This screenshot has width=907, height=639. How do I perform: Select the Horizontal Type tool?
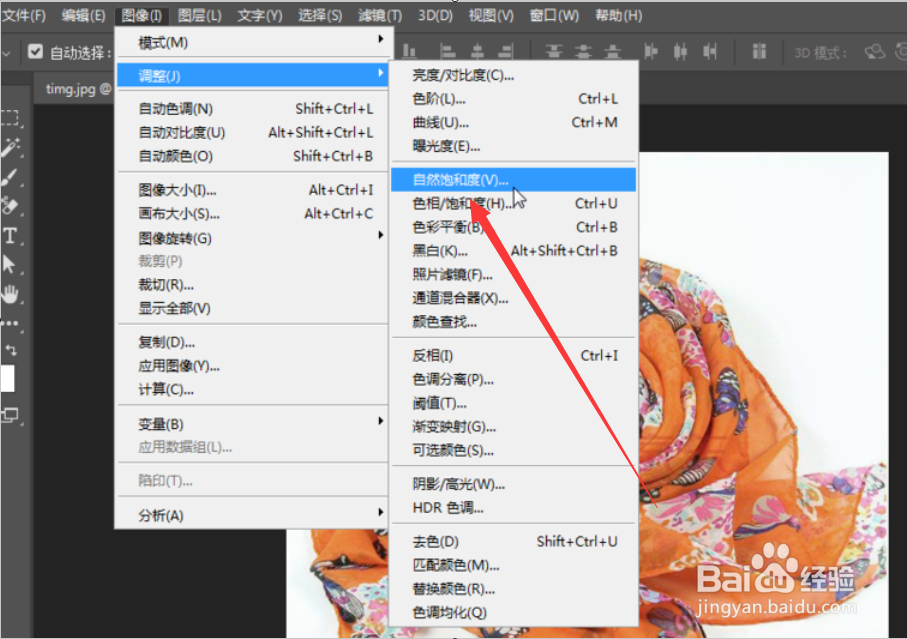point(10,235)
